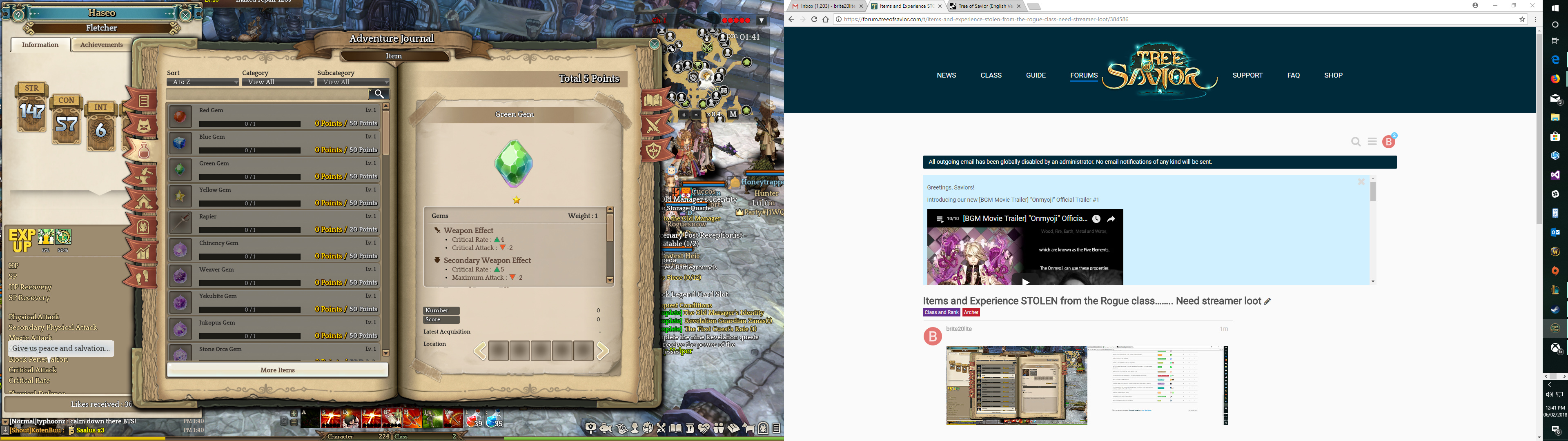The height and width of the screenshot is (441, 1568).
Task: Click the item list scrollbar down arrow
Action: 385,353
